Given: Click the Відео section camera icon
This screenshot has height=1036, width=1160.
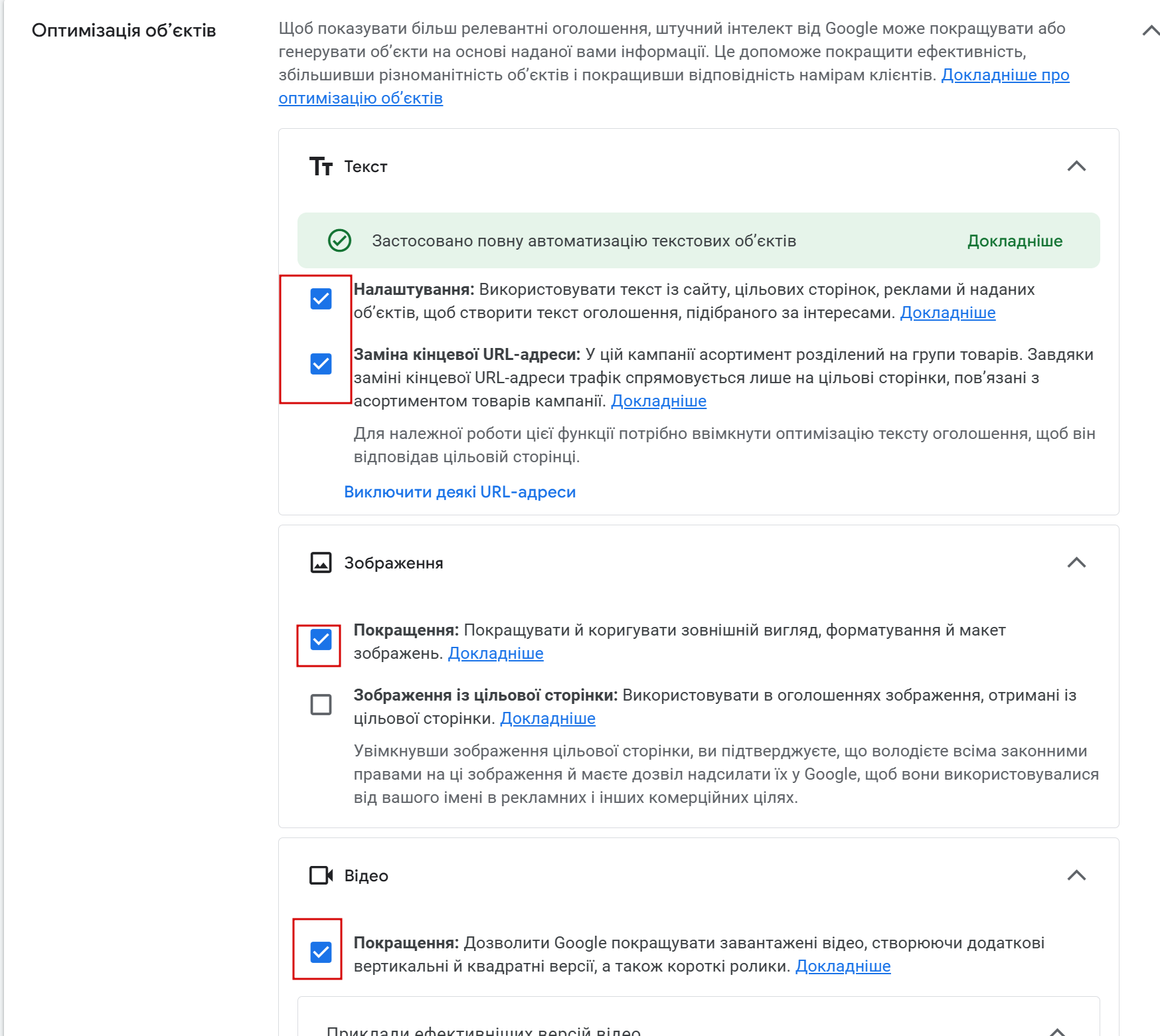Looking at the screenshot, I should click(x=321, y=875).
